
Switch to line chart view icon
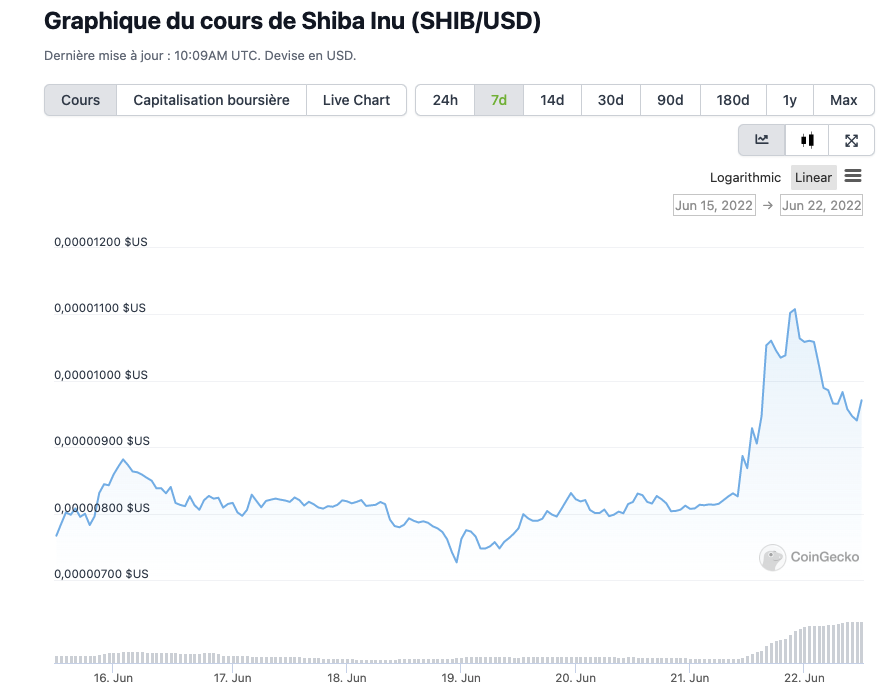(762, 140)
